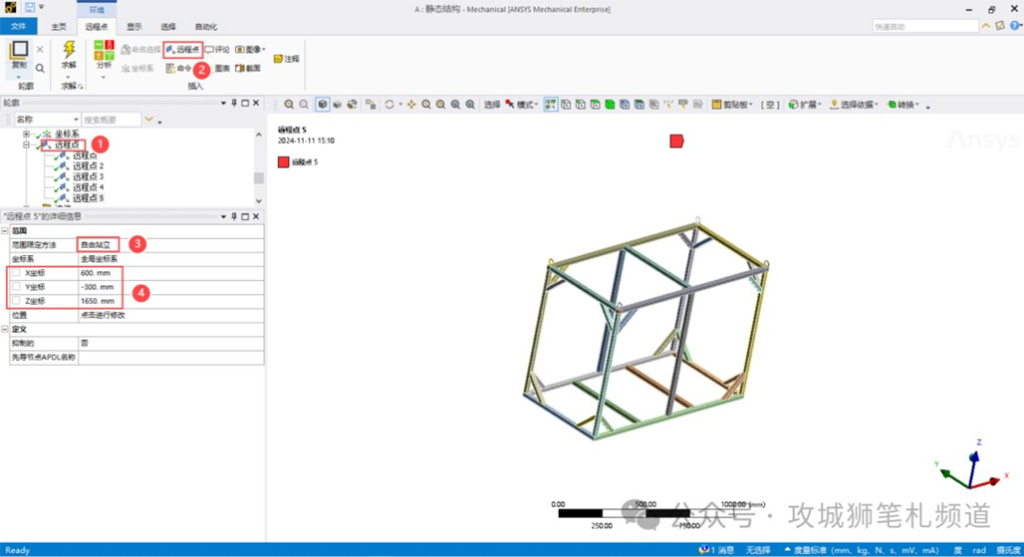Select 远程点 3 in the outline tree

pos(87,177)
